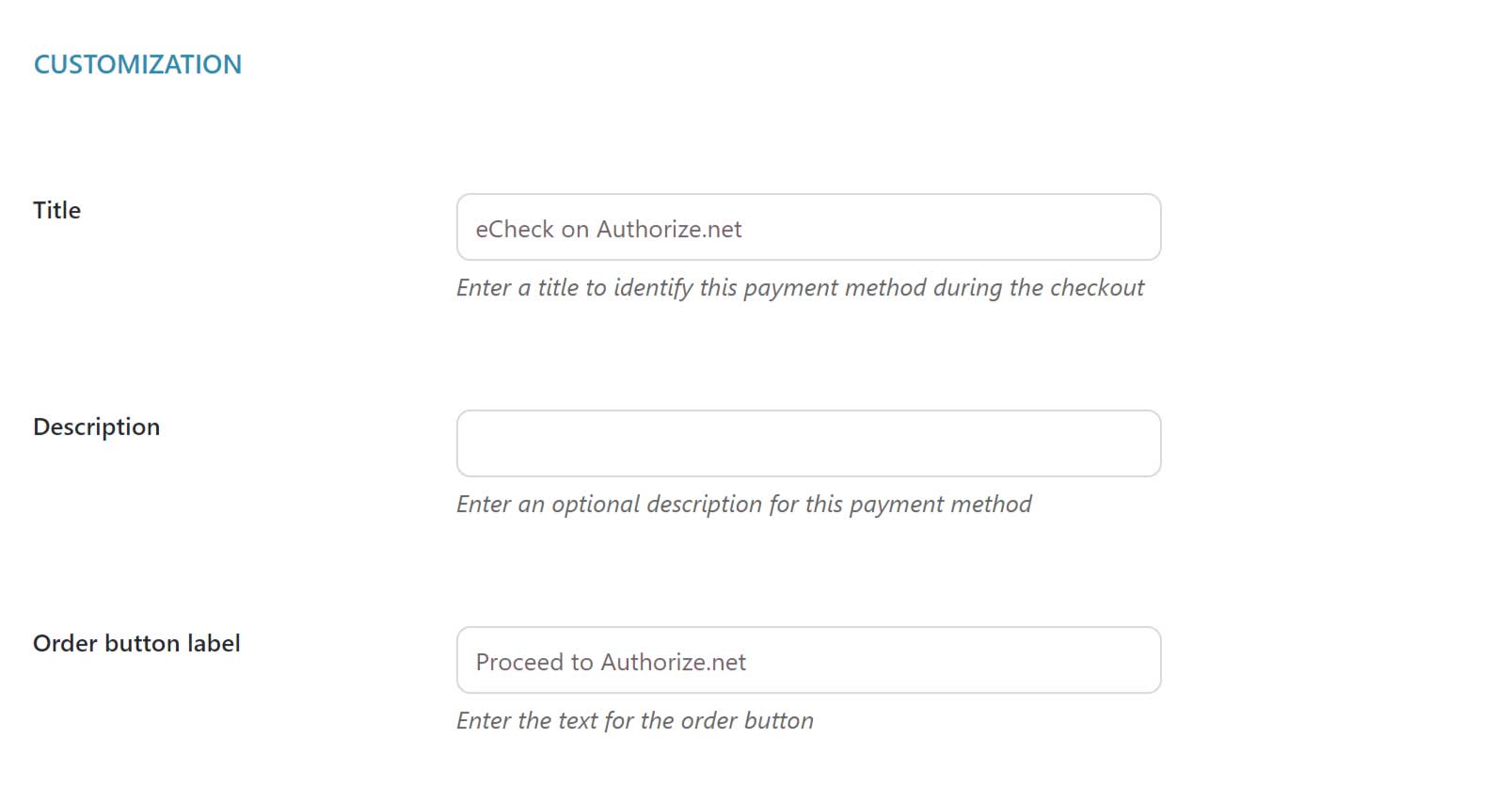Click the word "Proceed" in order button field
This screenshot has width=1512, height=786.
(519, 662)
